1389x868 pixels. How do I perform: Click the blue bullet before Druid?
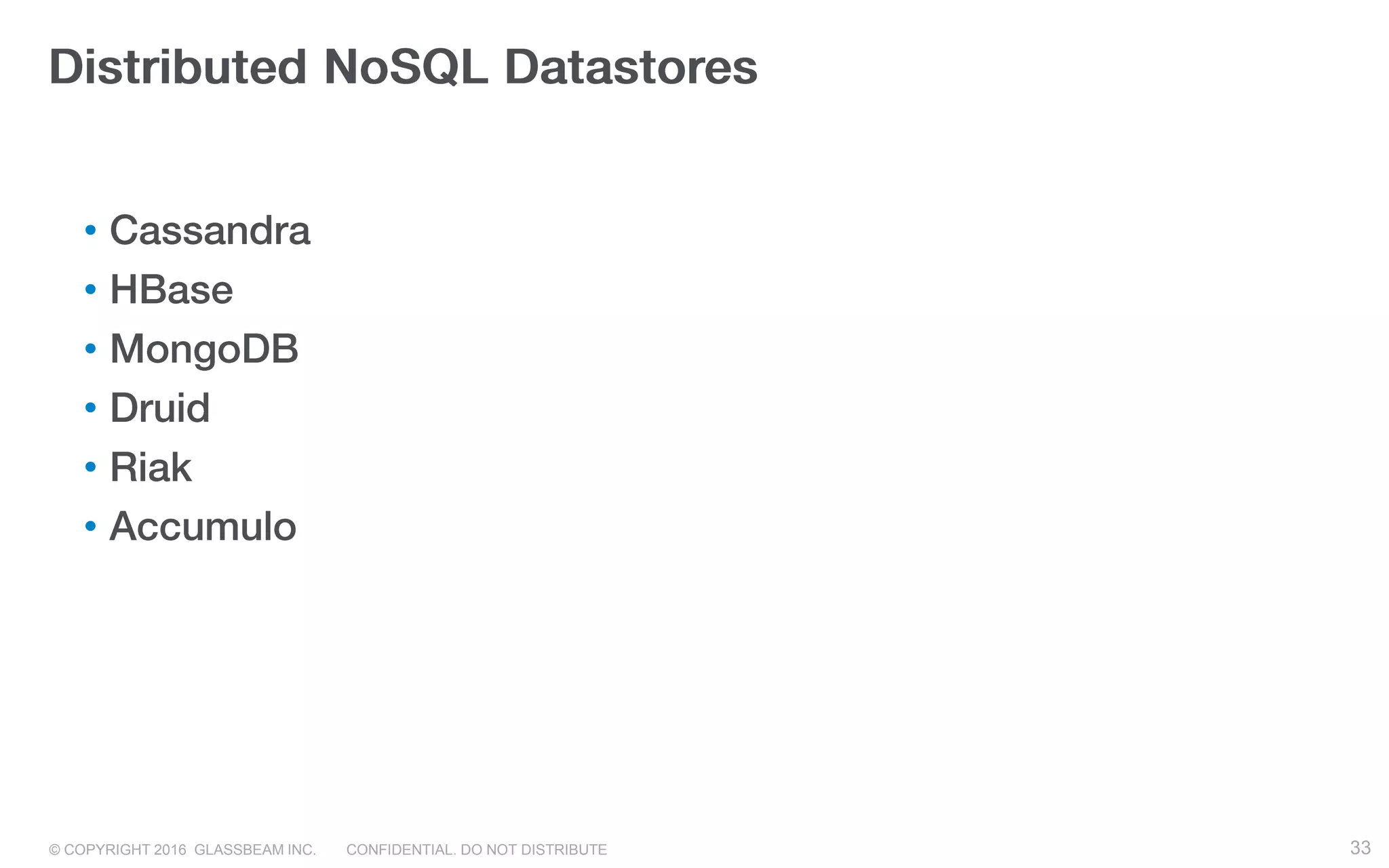click(x=90, y=408)
